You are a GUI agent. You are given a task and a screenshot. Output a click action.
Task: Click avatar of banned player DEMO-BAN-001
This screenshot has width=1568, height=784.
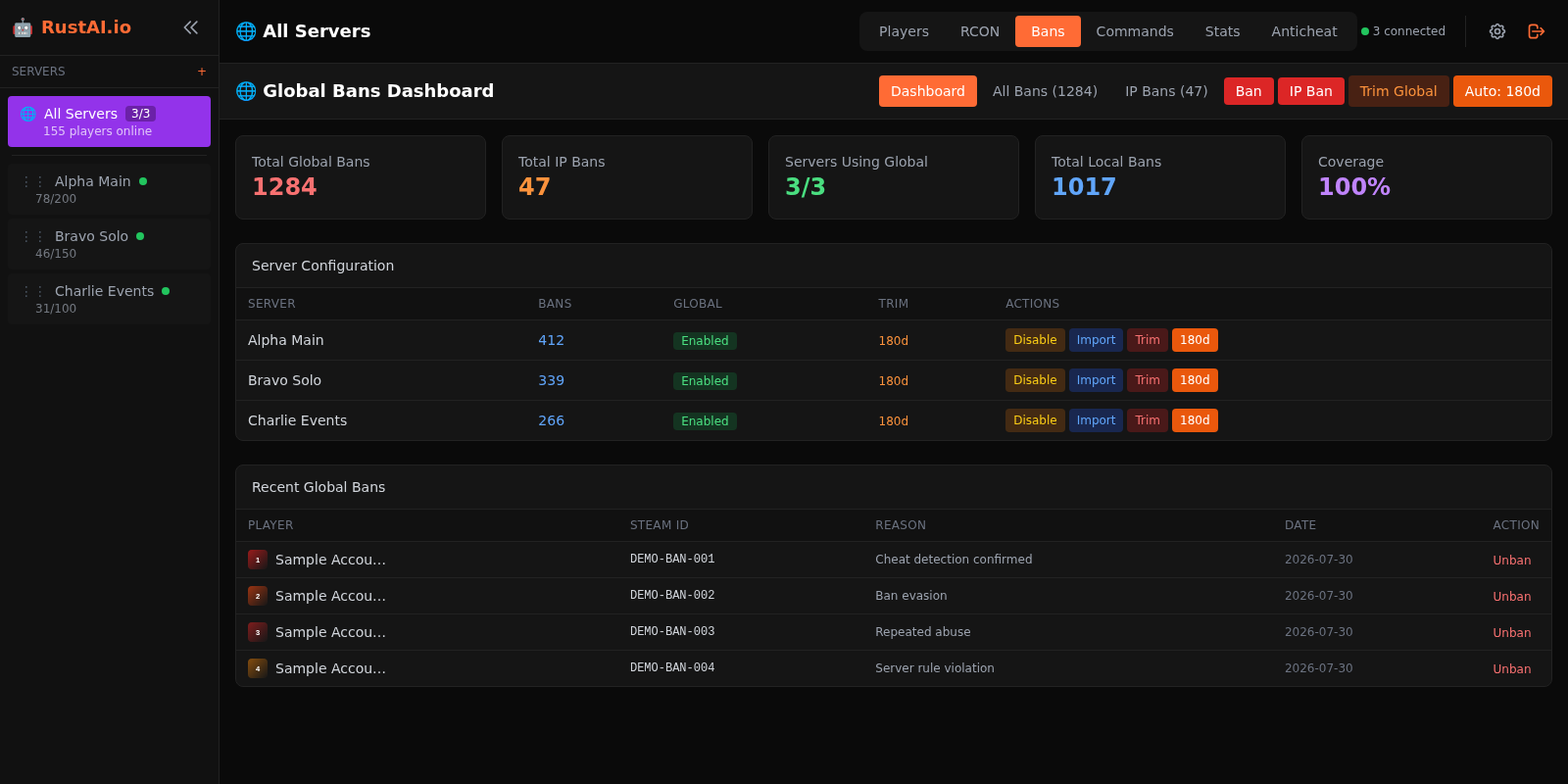pos(258,560)
